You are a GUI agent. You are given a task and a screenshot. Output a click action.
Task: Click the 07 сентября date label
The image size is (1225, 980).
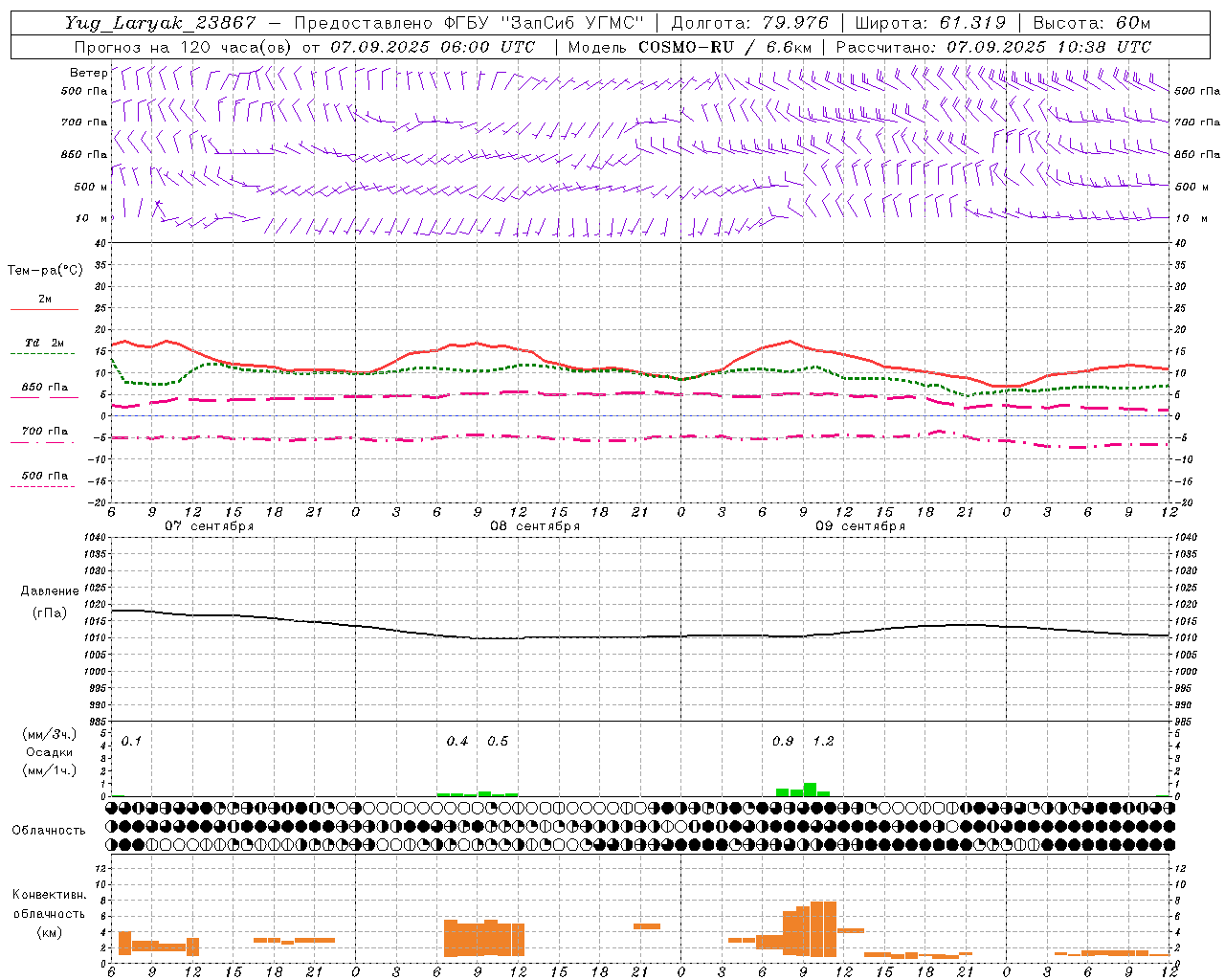(x=210, y=526)
